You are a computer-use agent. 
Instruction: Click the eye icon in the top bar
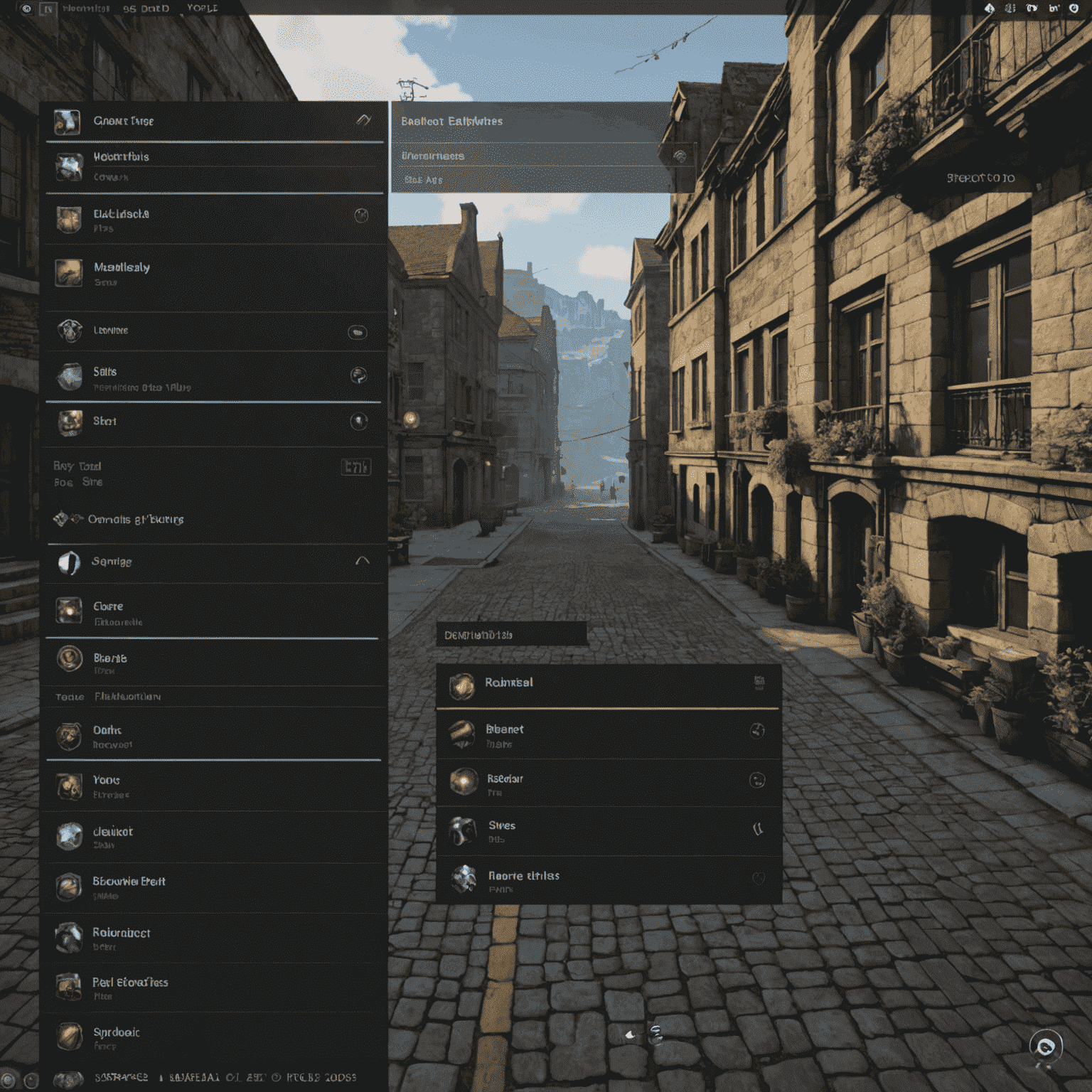click(26, 9)
